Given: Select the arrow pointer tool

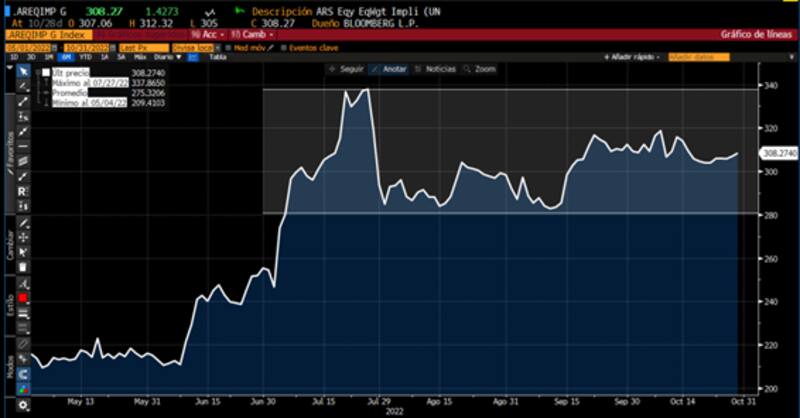Looking at the screenshot, I should point(22,72).
